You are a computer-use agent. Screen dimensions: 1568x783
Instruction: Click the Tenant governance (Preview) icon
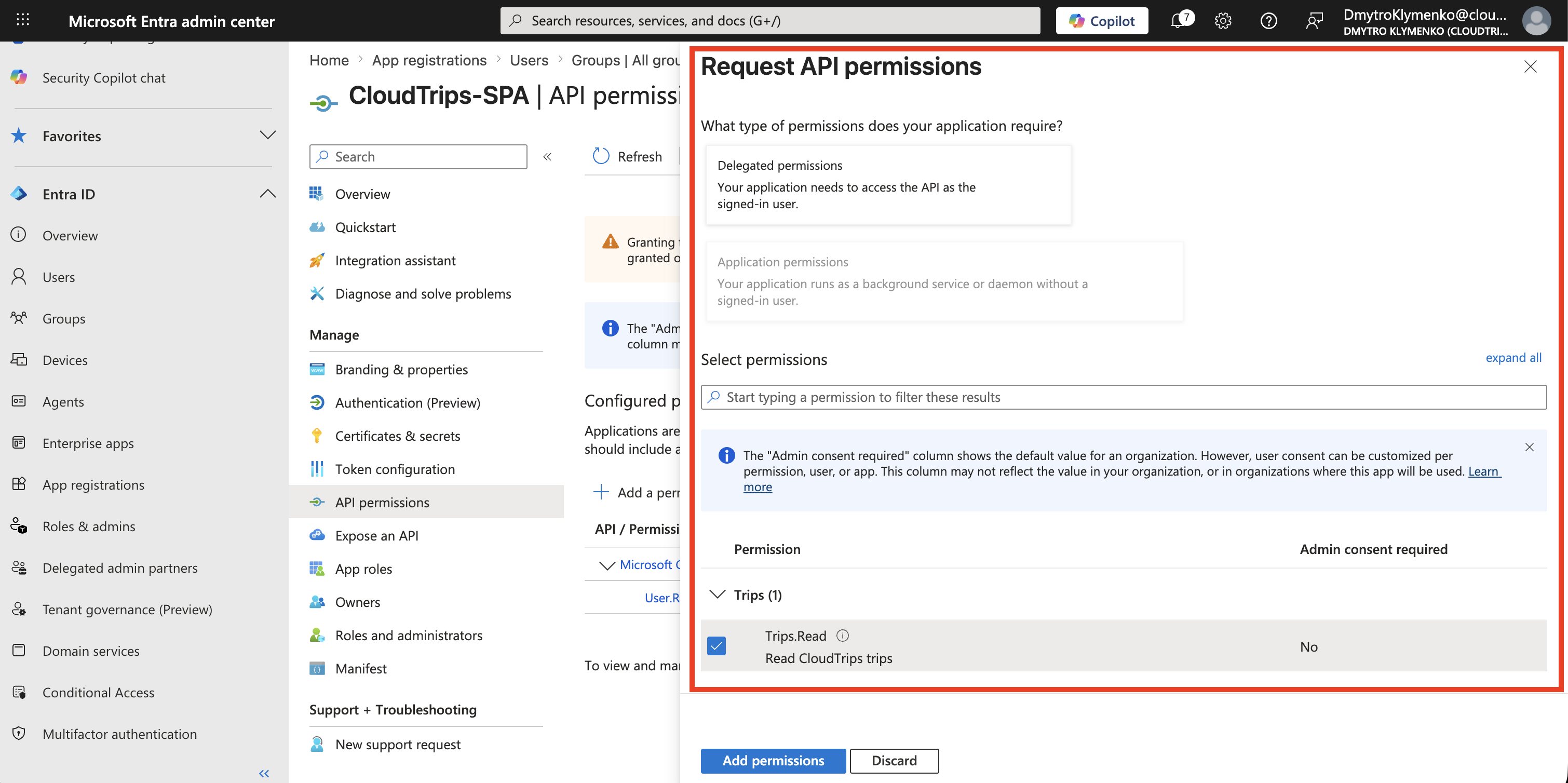pyautogui.click(x=19, y=608)
